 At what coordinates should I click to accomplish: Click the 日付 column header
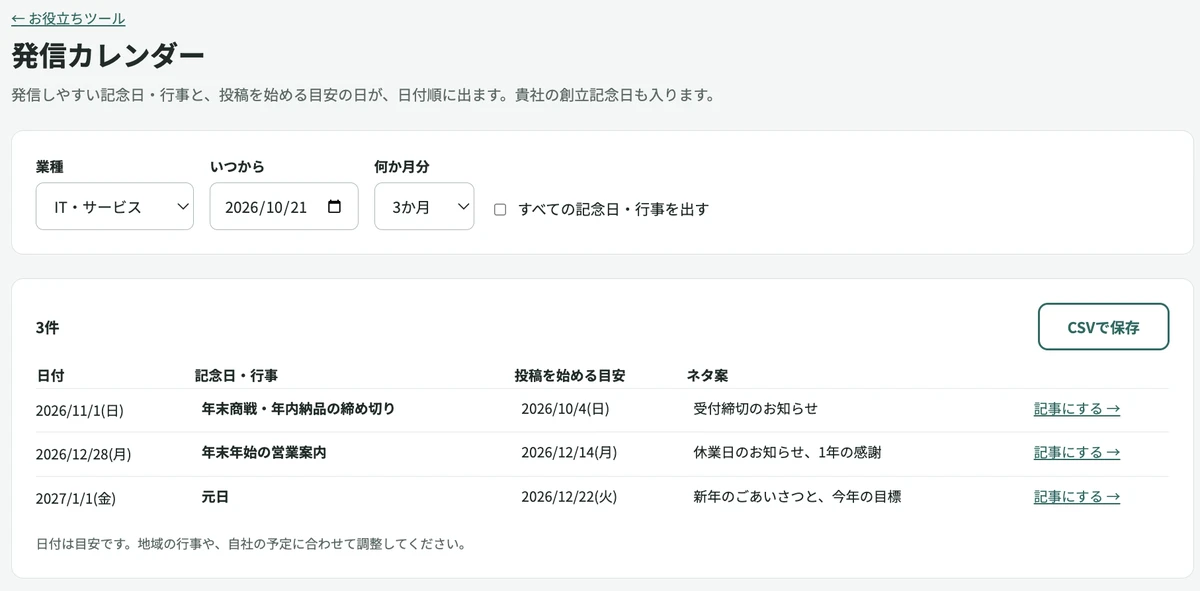click(50, 376)
